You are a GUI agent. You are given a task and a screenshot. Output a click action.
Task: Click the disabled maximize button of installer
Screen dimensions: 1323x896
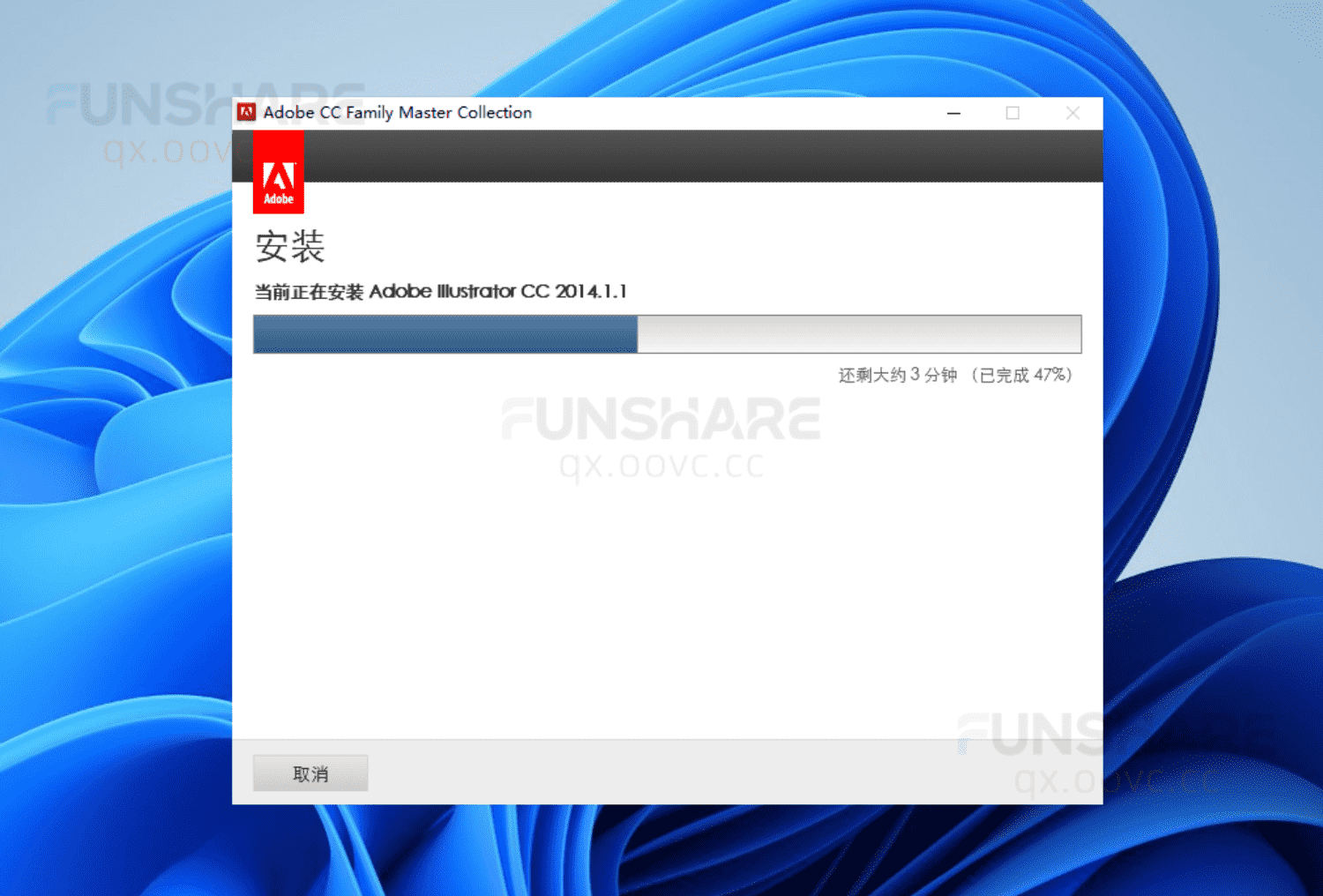coord(1013,113)
